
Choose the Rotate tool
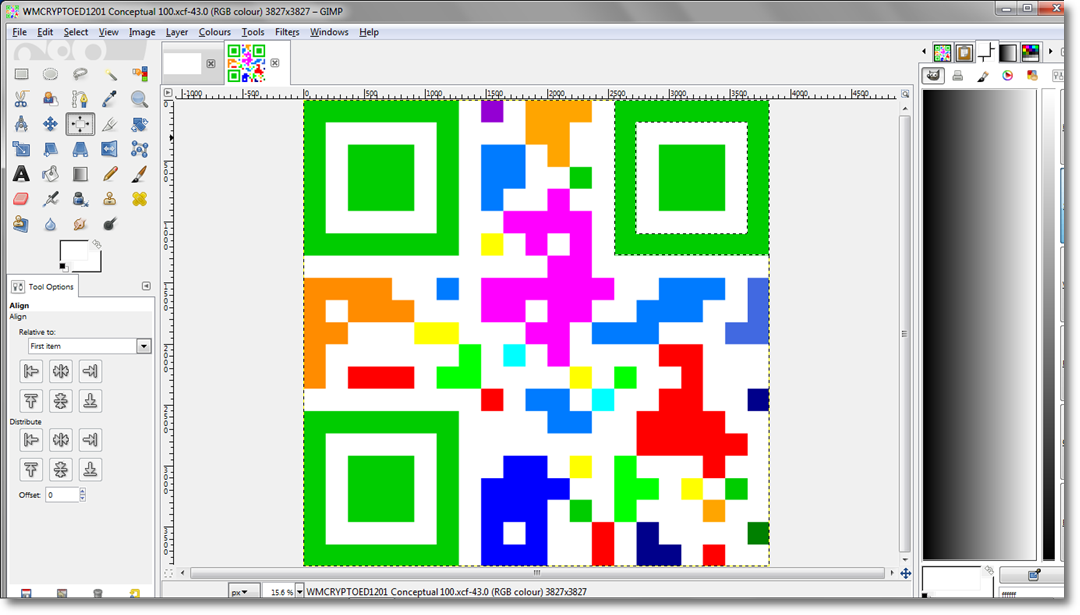pos(139,124)
